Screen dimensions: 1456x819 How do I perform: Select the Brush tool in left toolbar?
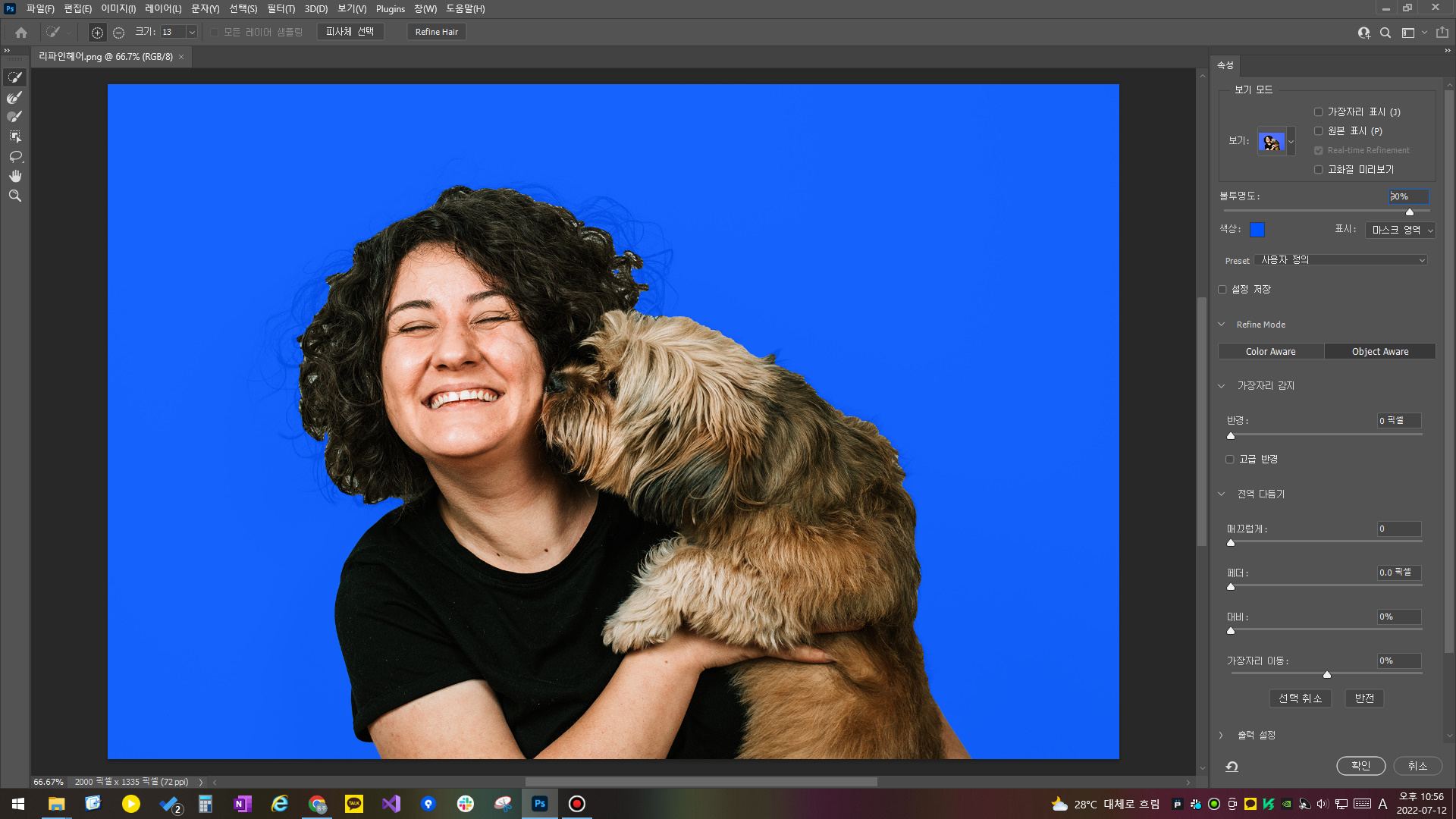coord(15,117)
